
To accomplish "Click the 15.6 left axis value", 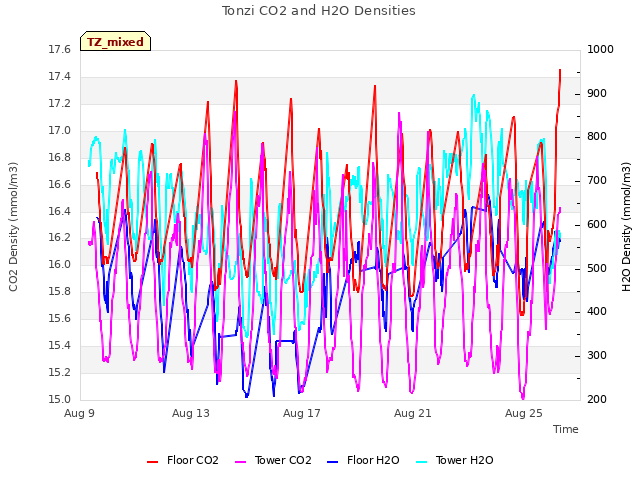I will tap(60, 318).
